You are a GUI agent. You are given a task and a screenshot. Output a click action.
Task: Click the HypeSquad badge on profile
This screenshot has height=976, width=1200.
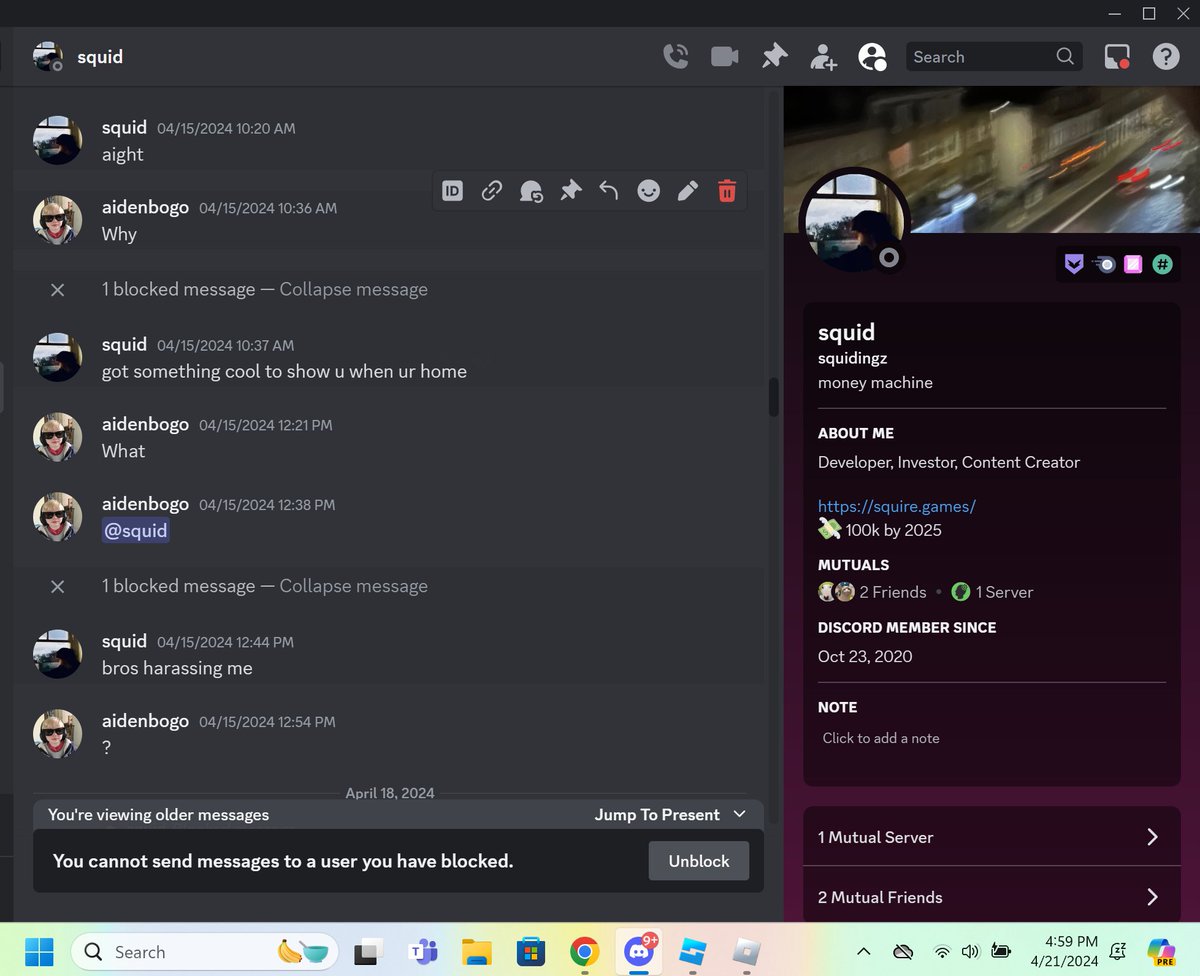(x=1073, y=264)
